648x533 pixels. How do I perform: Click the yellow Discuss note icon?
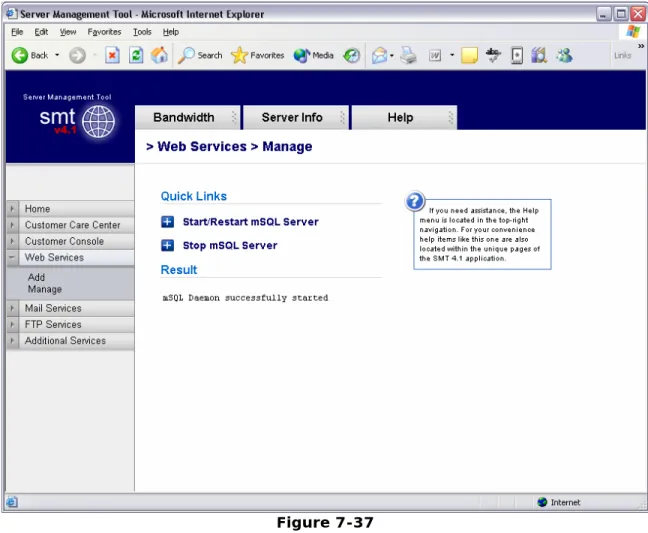(x=469, y=55)
